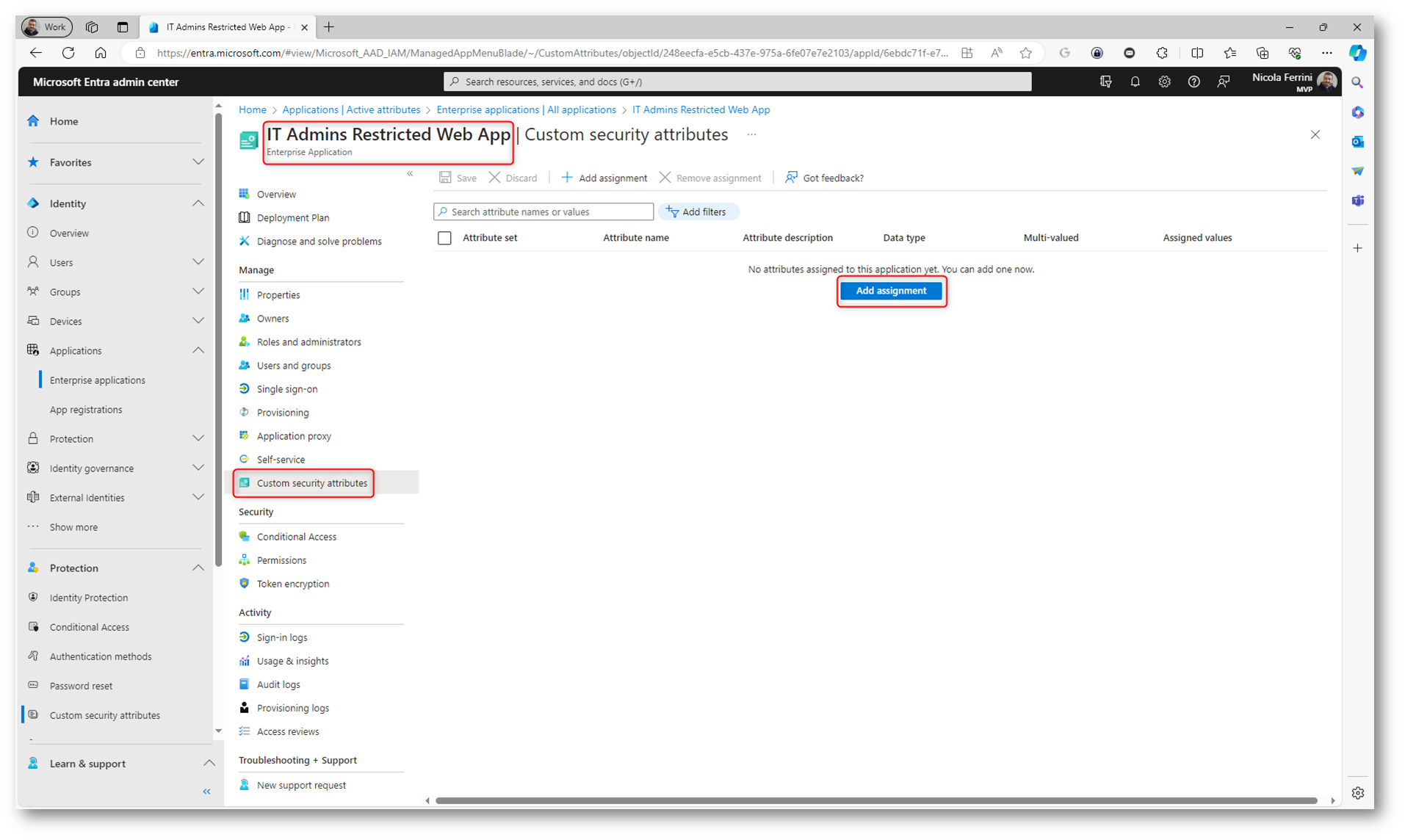Open Custom security attributes under Protection
1405x840 pixels.
(105, 715)
